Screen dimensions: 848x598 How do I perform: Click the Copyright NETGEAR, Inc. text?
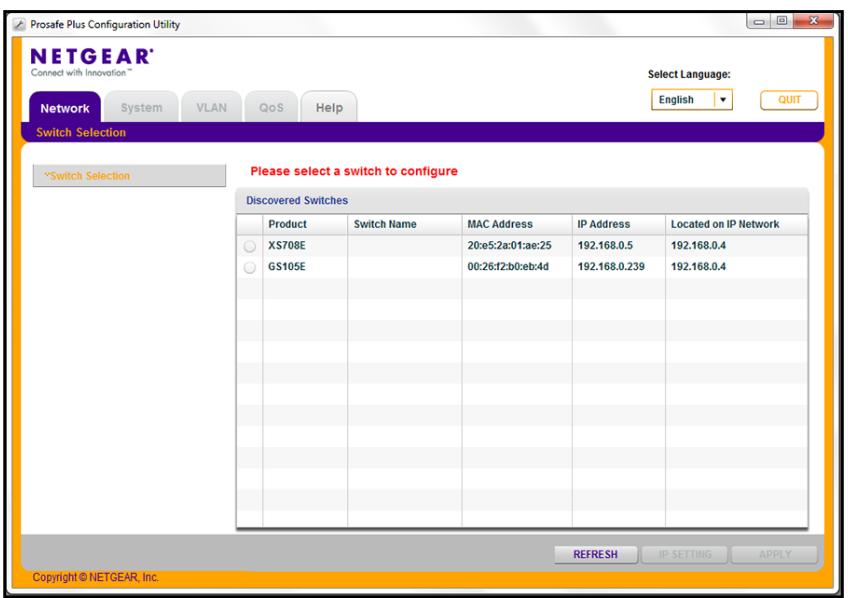pyautogui.click(x=95, y=577)
